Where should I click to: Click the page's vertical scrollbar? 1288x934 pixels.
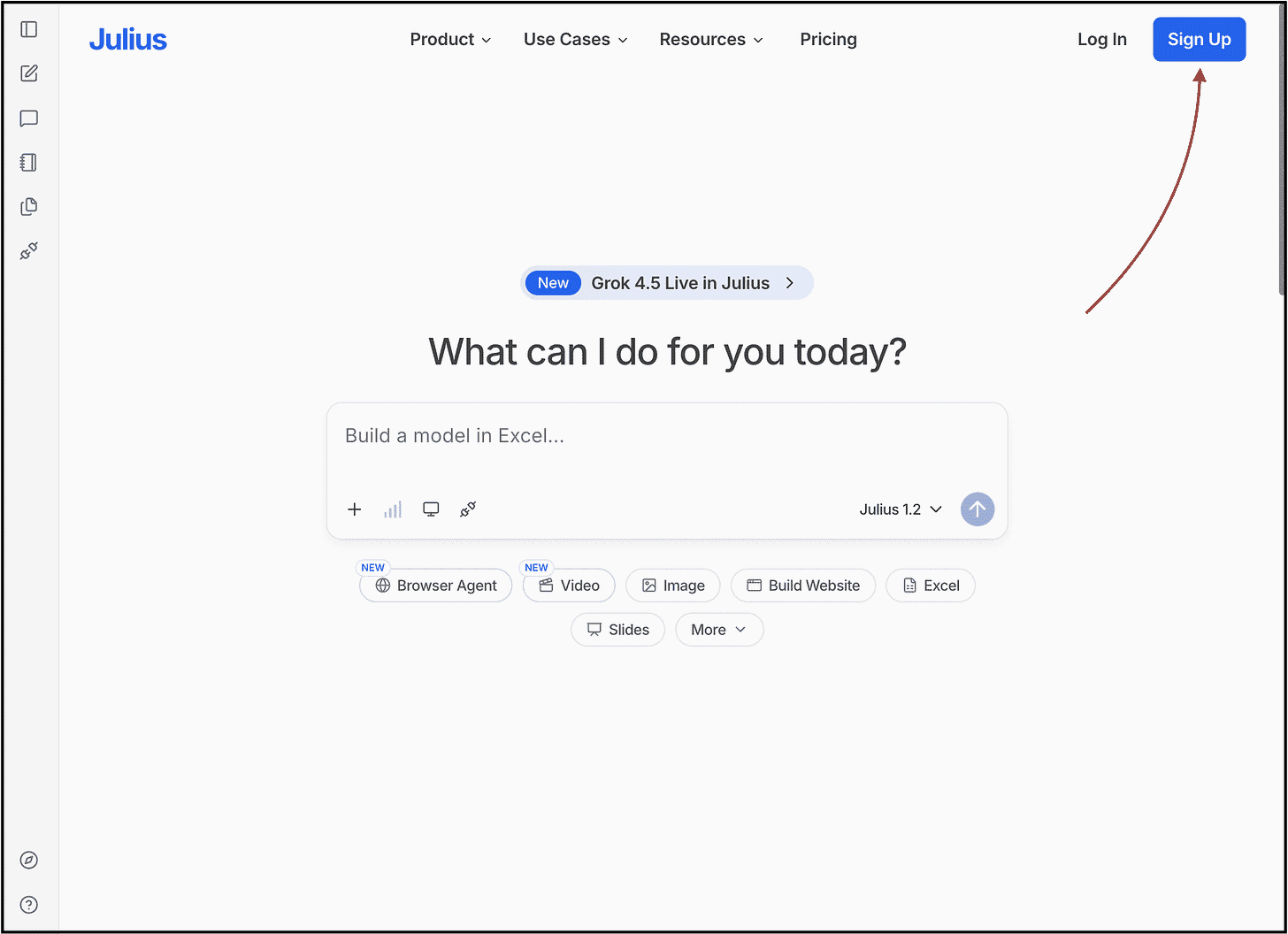tap(1283, 150)
